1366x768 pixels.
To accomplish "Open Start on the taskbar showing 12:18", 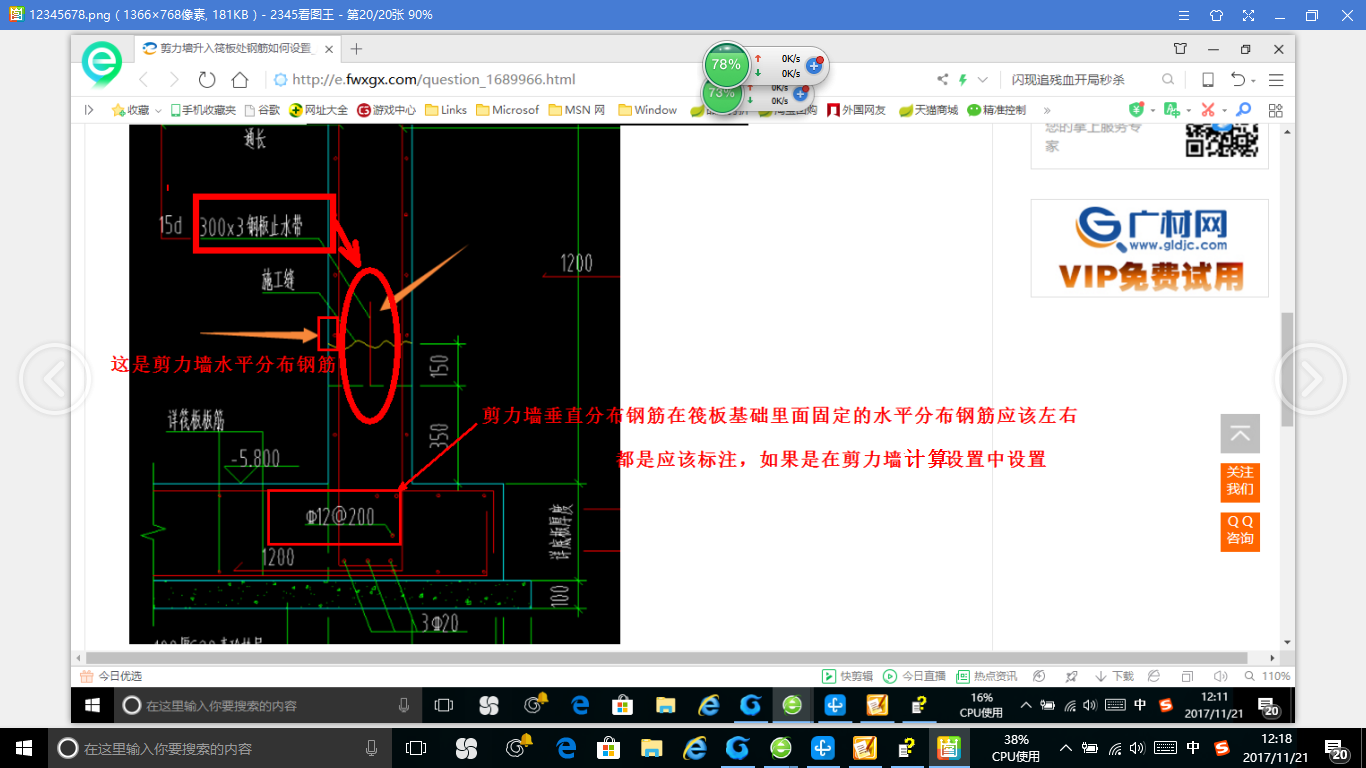I will (24, 748).
